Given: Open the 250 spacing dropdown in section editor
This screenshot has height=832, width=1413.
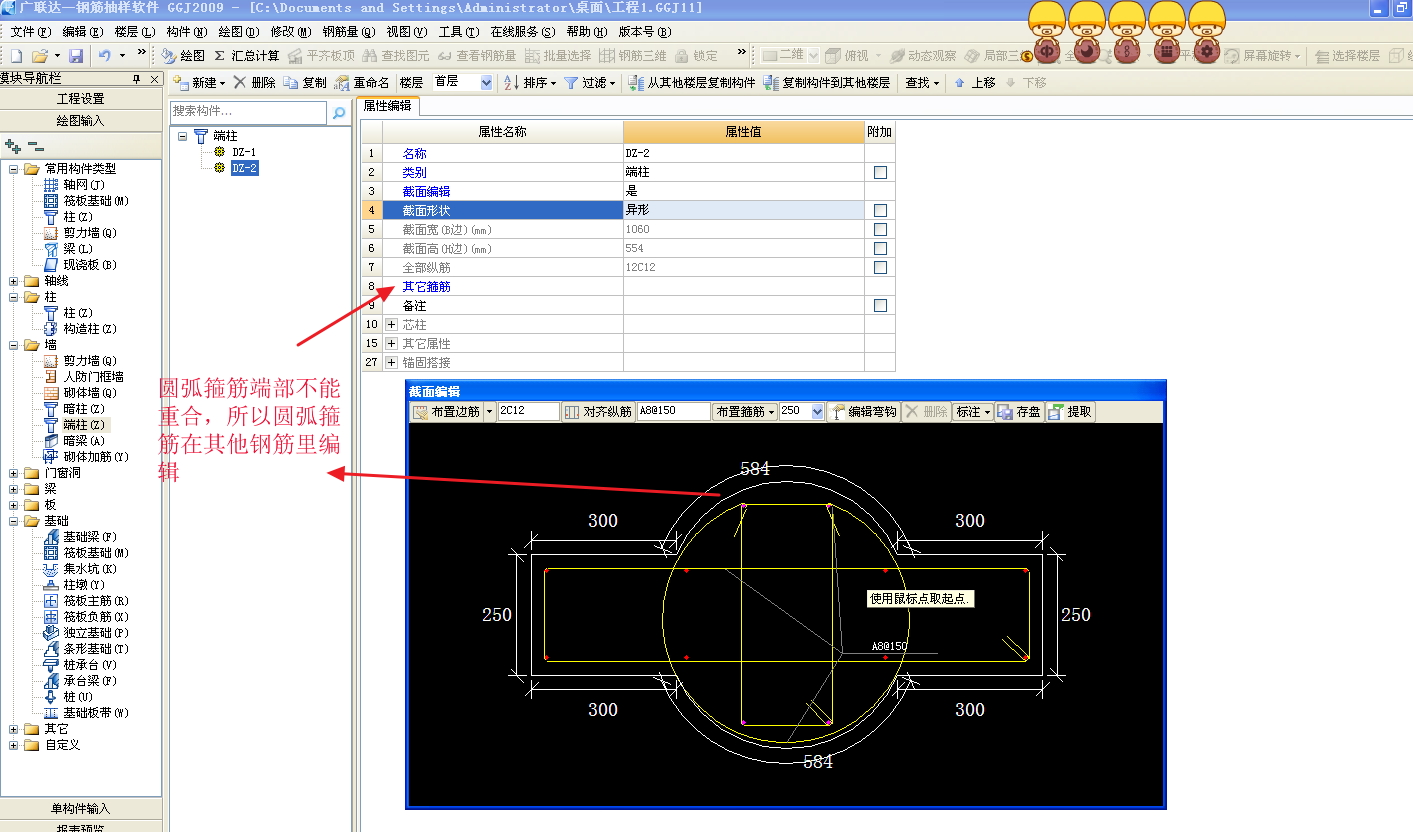Looking at the screenshot, I should tap(818, 411).
